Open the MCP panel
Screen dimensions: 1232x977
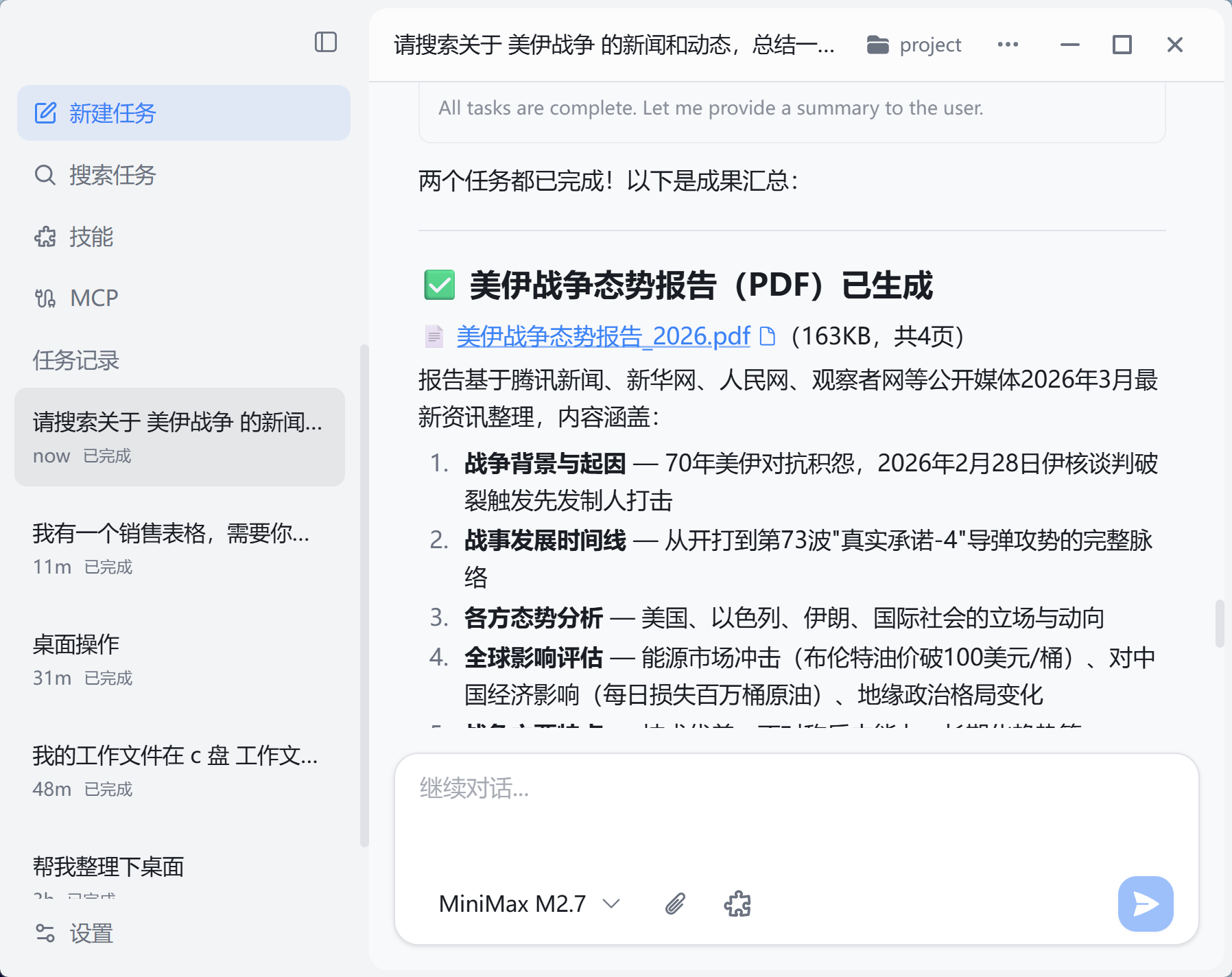click(93, 297)
